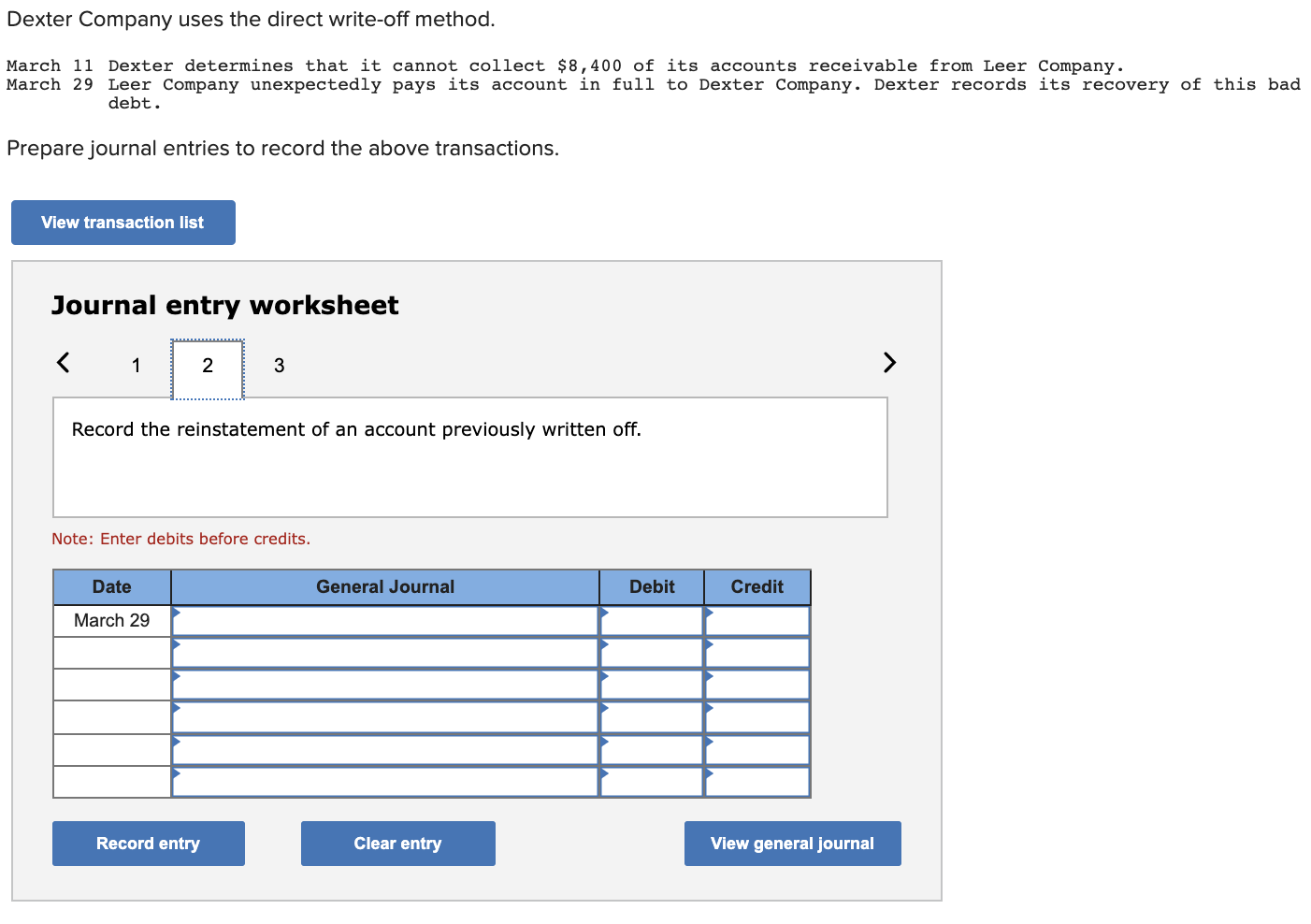This screenshot has width=1311, height=924.
Task: Select worksheet tab 2
Action: (x=208, y=368)
